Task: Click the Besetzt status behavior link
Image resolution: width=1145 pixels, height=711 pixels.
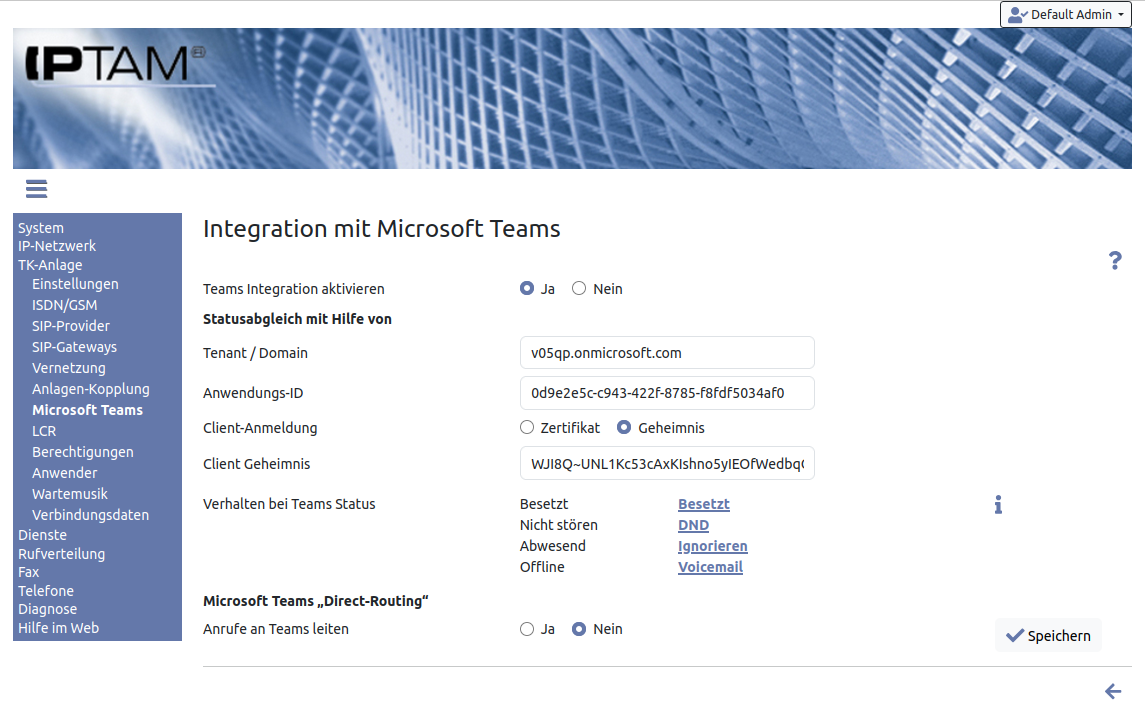Action: pyautogui.click(x=703, y=504)
